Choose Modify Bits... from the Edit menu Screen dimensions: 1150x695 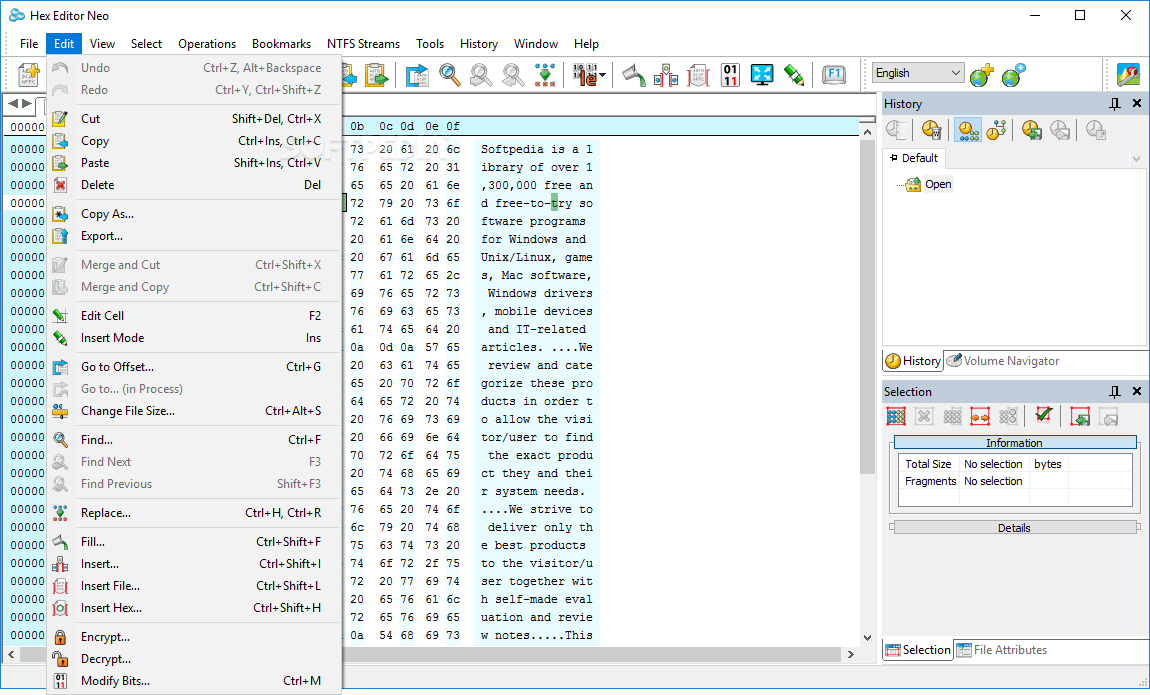pos(196,681)
